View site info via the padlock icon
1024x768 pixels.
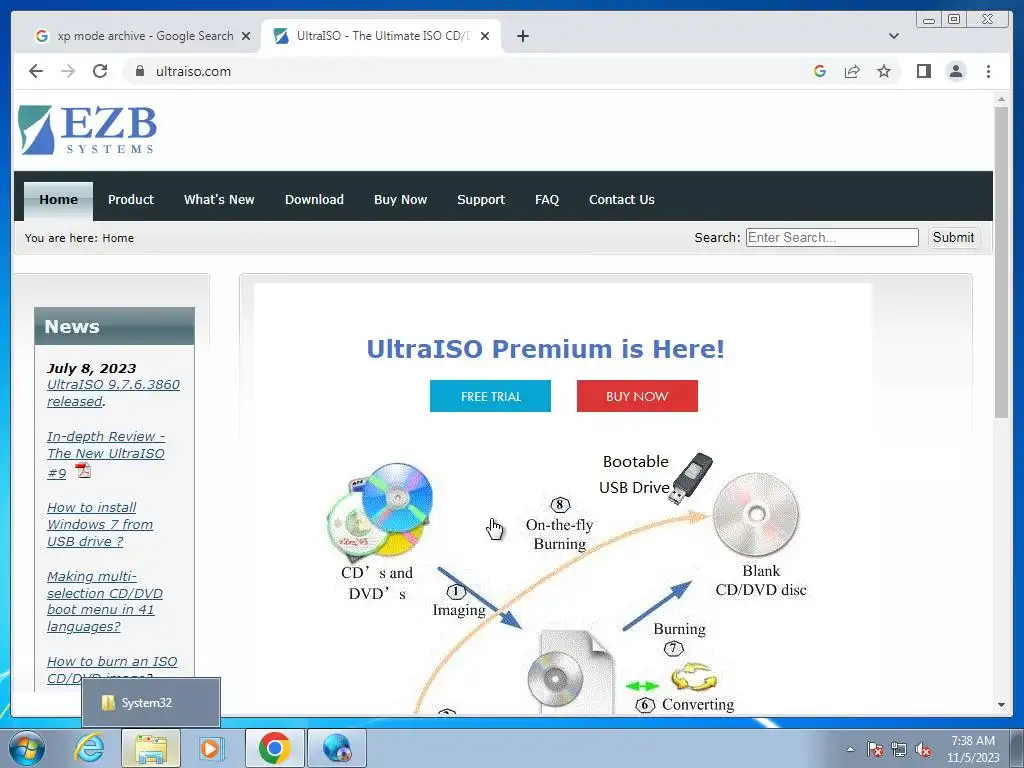tap(139, 71)
